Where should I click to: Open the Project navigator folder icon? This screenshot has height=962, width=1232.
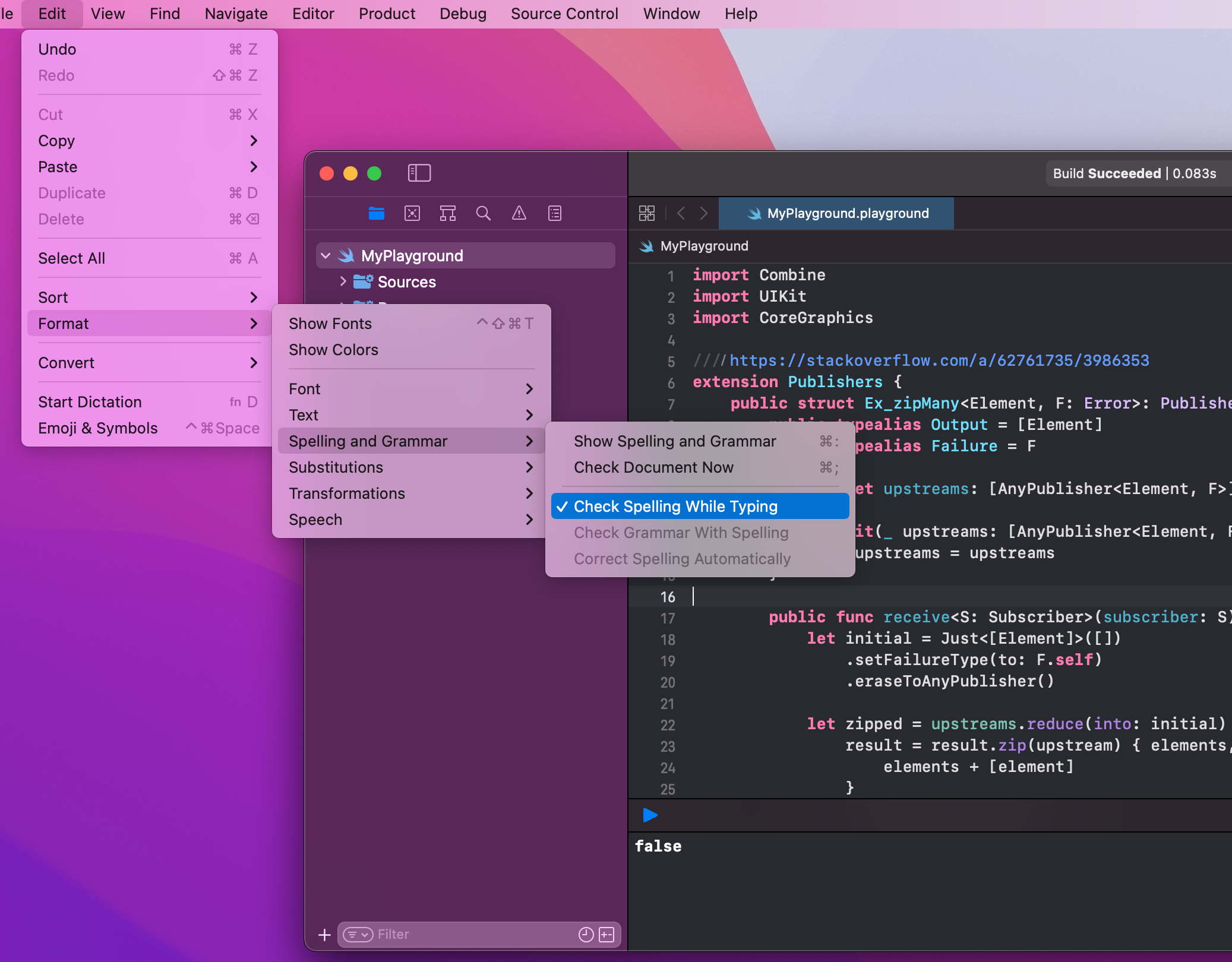[377, 213]
